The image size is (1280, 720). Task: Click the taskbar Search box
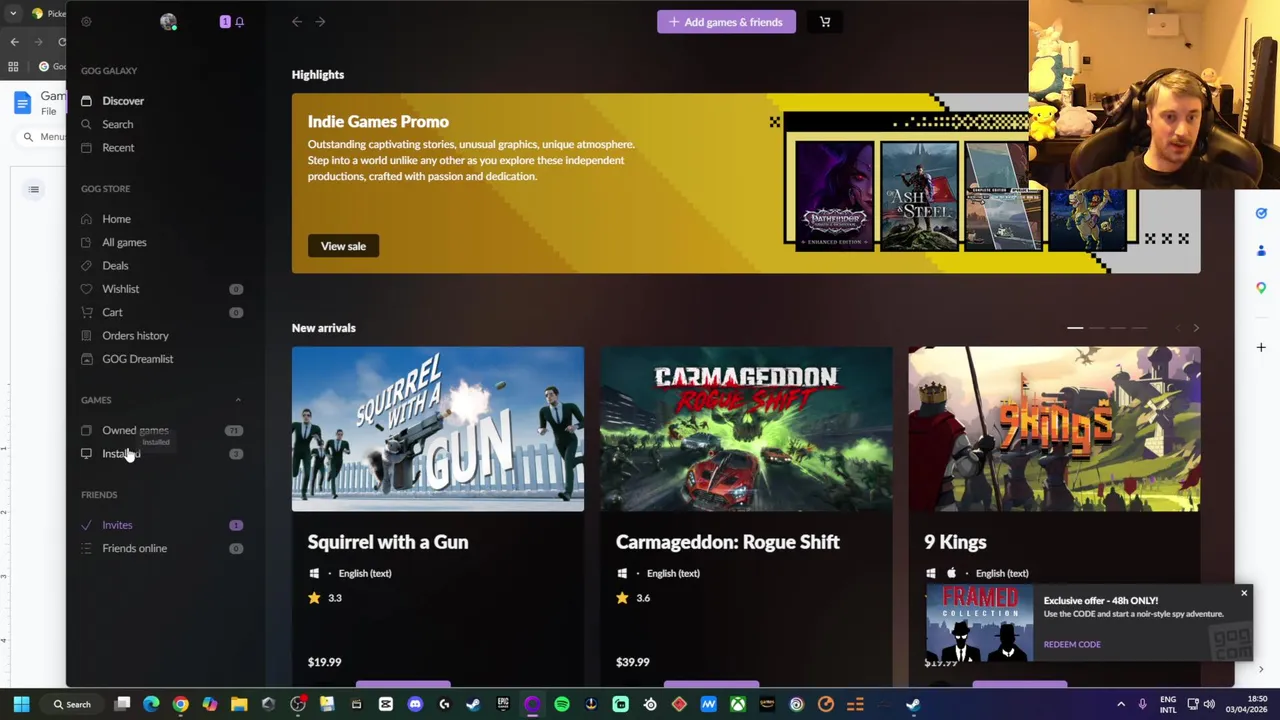72,704
